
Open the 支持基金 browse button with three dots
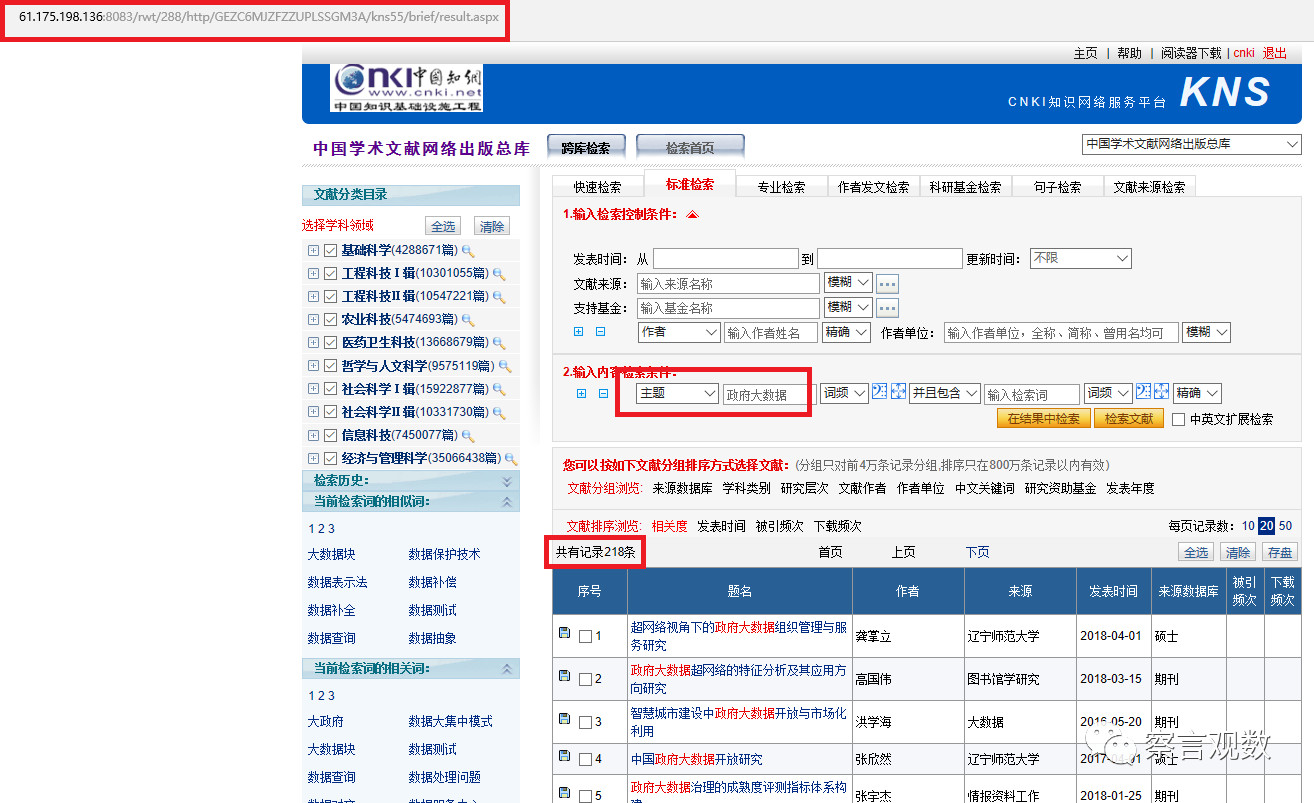[887, 308]
